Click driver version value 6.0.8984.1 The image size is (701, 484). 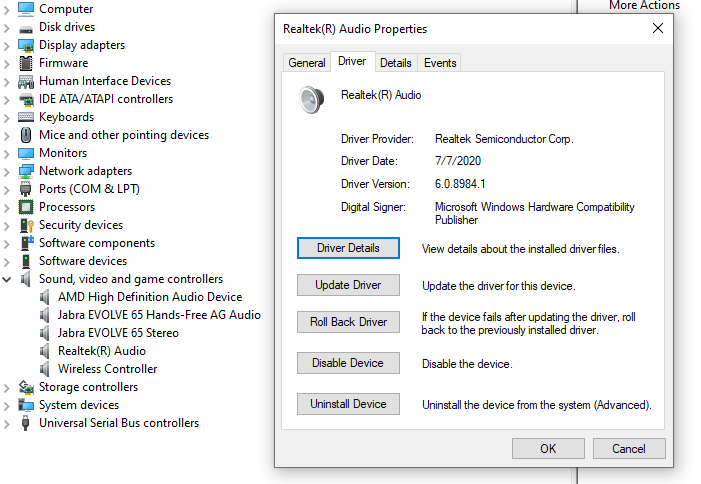pyautogui.click(x=460, y=184)
